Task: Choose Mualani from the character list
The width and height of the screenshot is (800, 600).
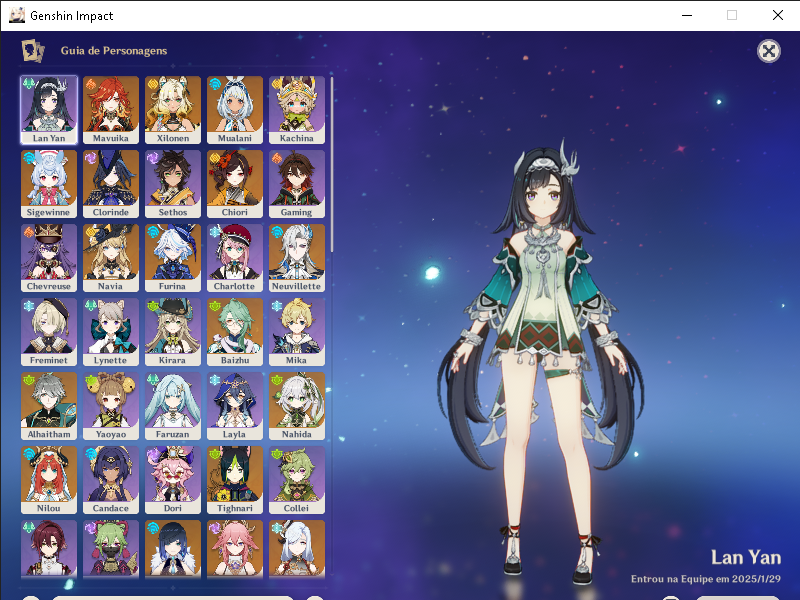Action: click(x=235, y=109)
